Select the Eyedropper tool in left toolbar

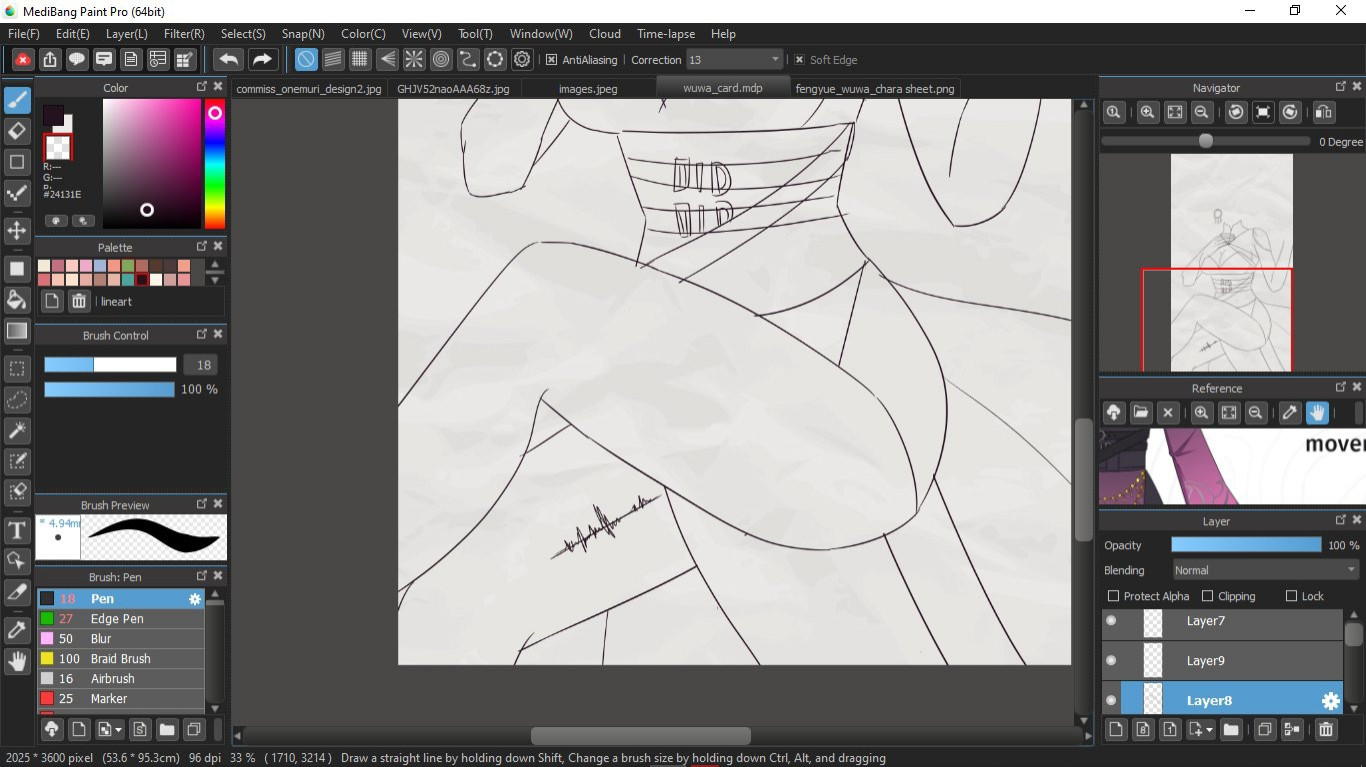17,630
